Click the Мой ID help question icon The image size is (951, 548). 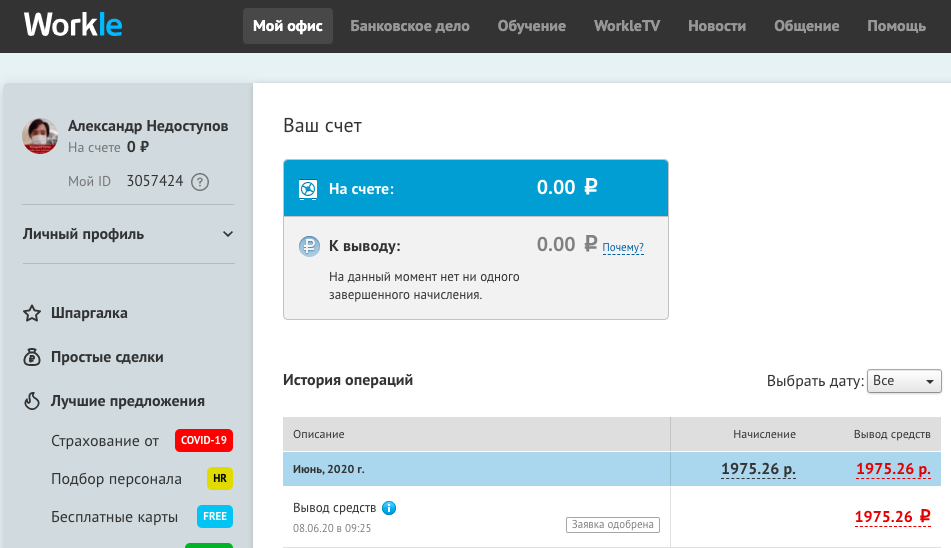pyautogui.click(x=200, y=182)
